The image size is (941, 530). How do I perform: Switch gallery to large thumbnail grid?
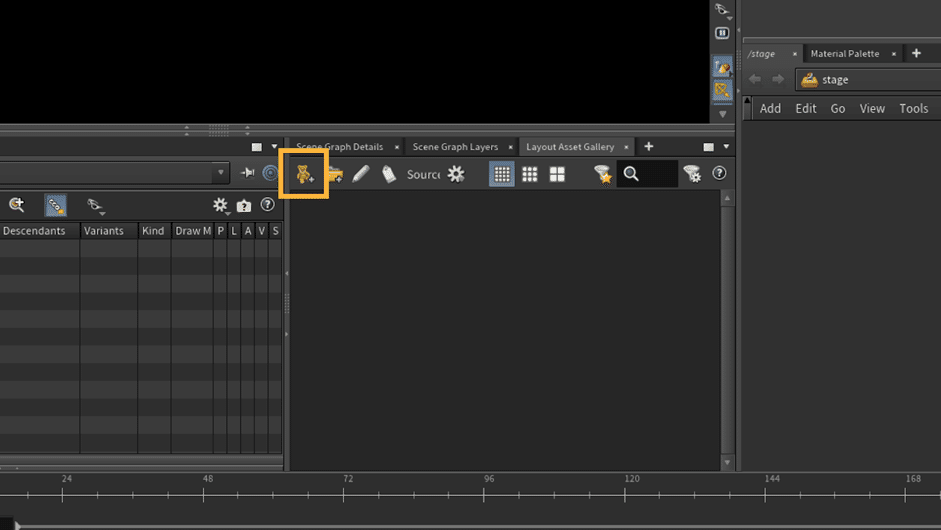click(558, 174)
